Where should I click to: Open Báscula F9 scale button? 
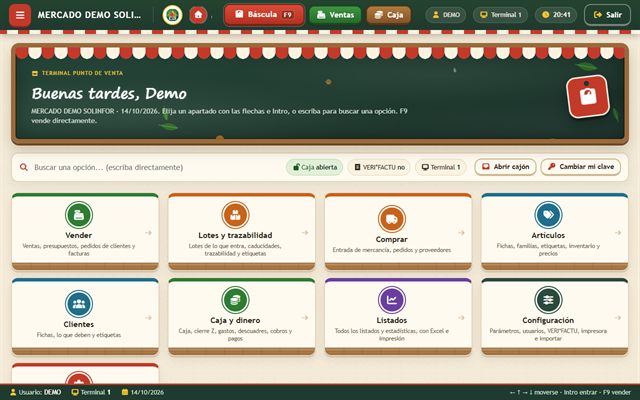coord(264,15)
